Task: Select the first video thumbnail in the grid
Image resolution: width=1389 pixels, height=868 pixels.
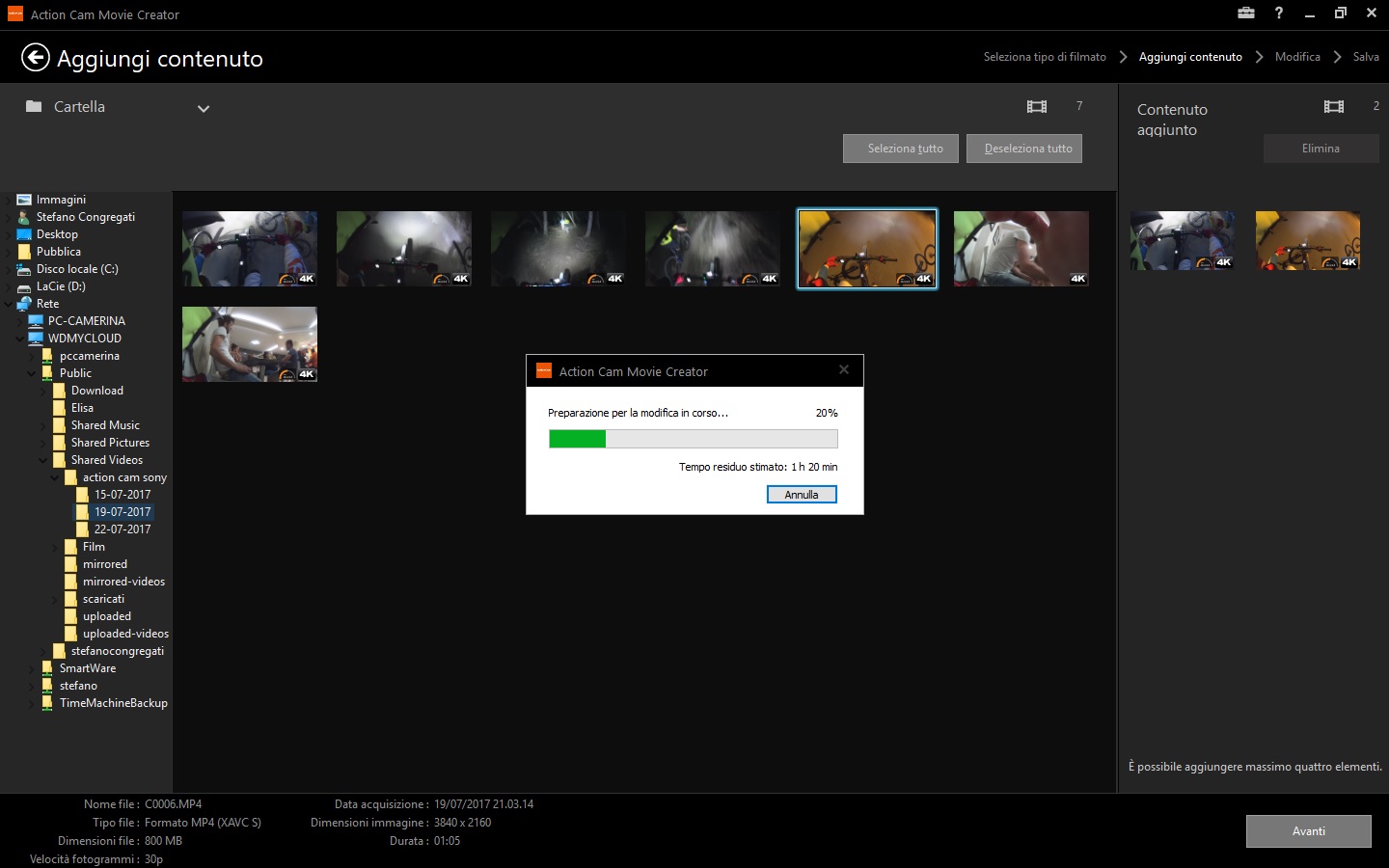Action: [249, 248]
